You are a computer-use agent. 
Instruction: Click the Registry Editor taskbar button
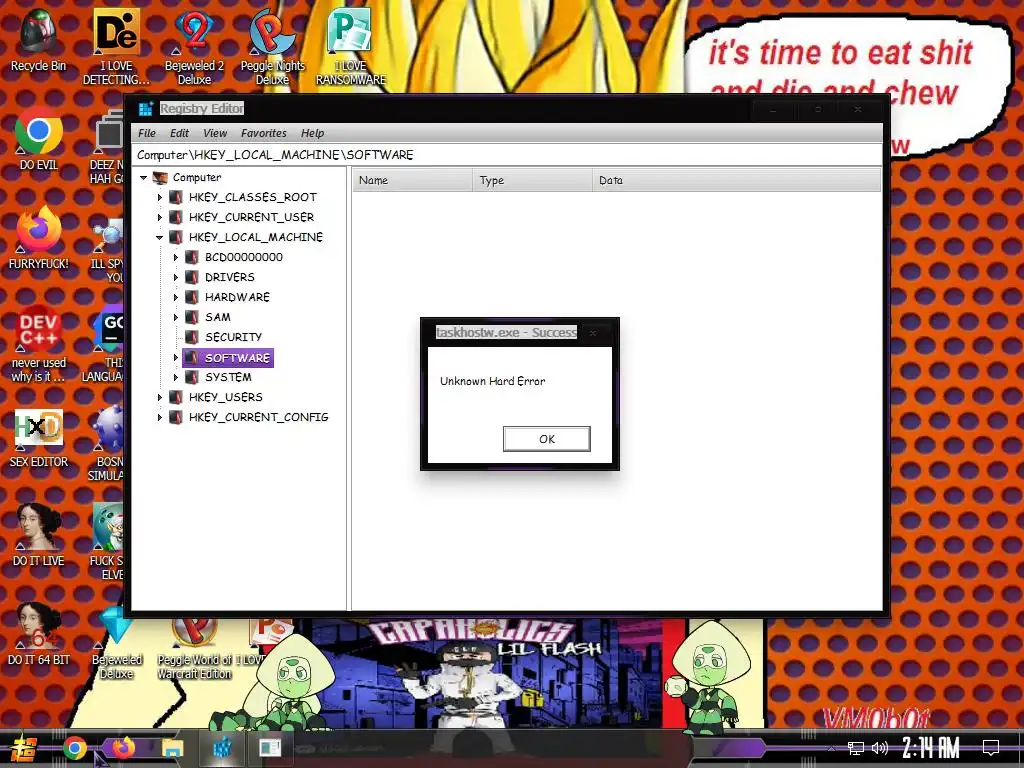222,748
